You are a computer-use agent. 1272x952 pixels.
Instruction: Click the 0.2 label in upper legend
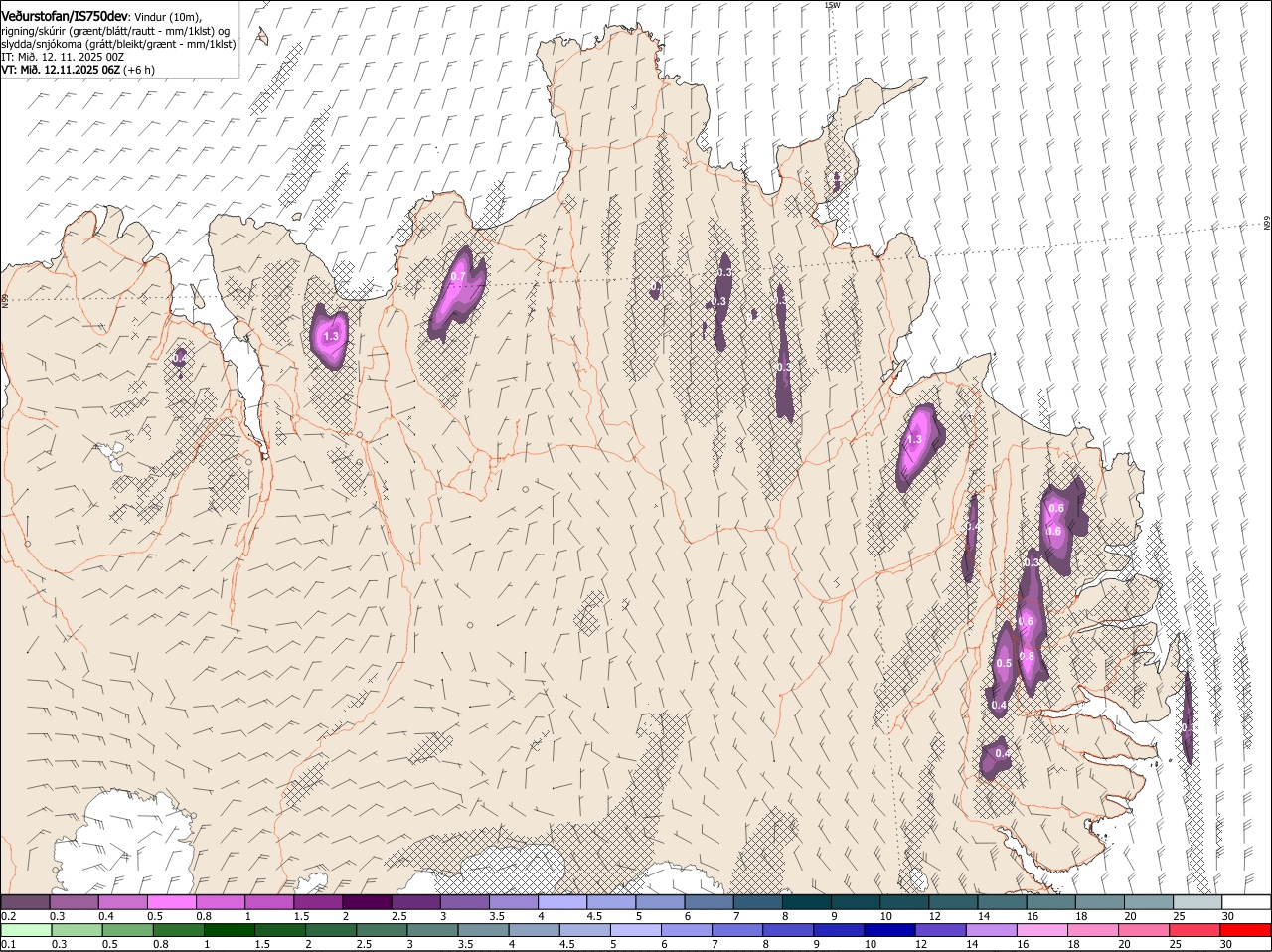[8, 916]
